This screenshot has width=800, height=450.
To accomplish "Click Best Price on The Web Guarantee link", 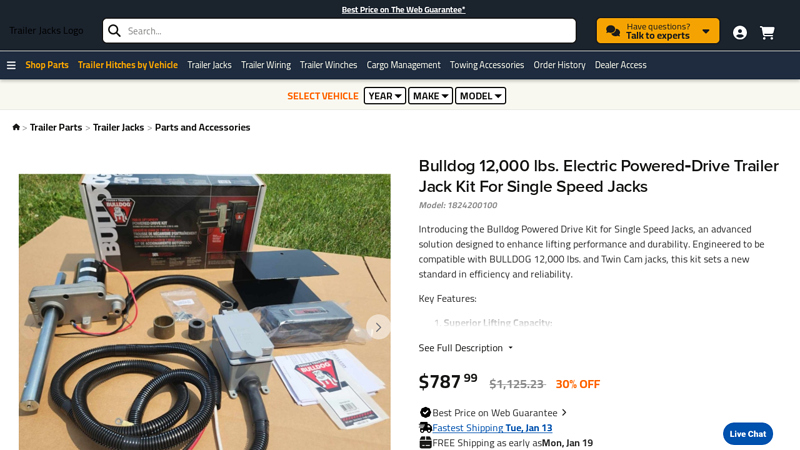I will click(403, 10).
